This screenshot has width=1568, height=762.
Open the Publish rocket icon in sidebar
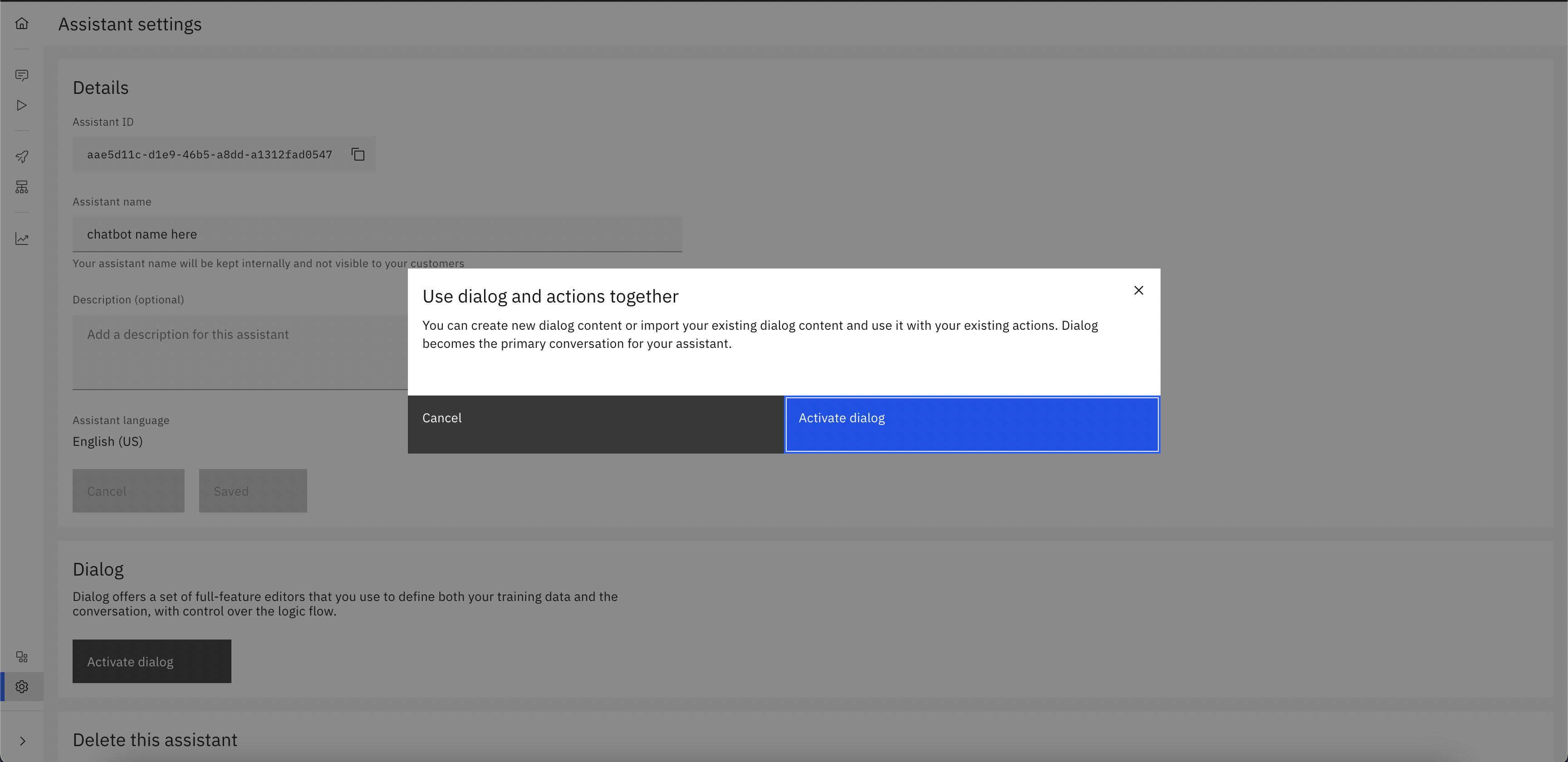click(22, 157)
